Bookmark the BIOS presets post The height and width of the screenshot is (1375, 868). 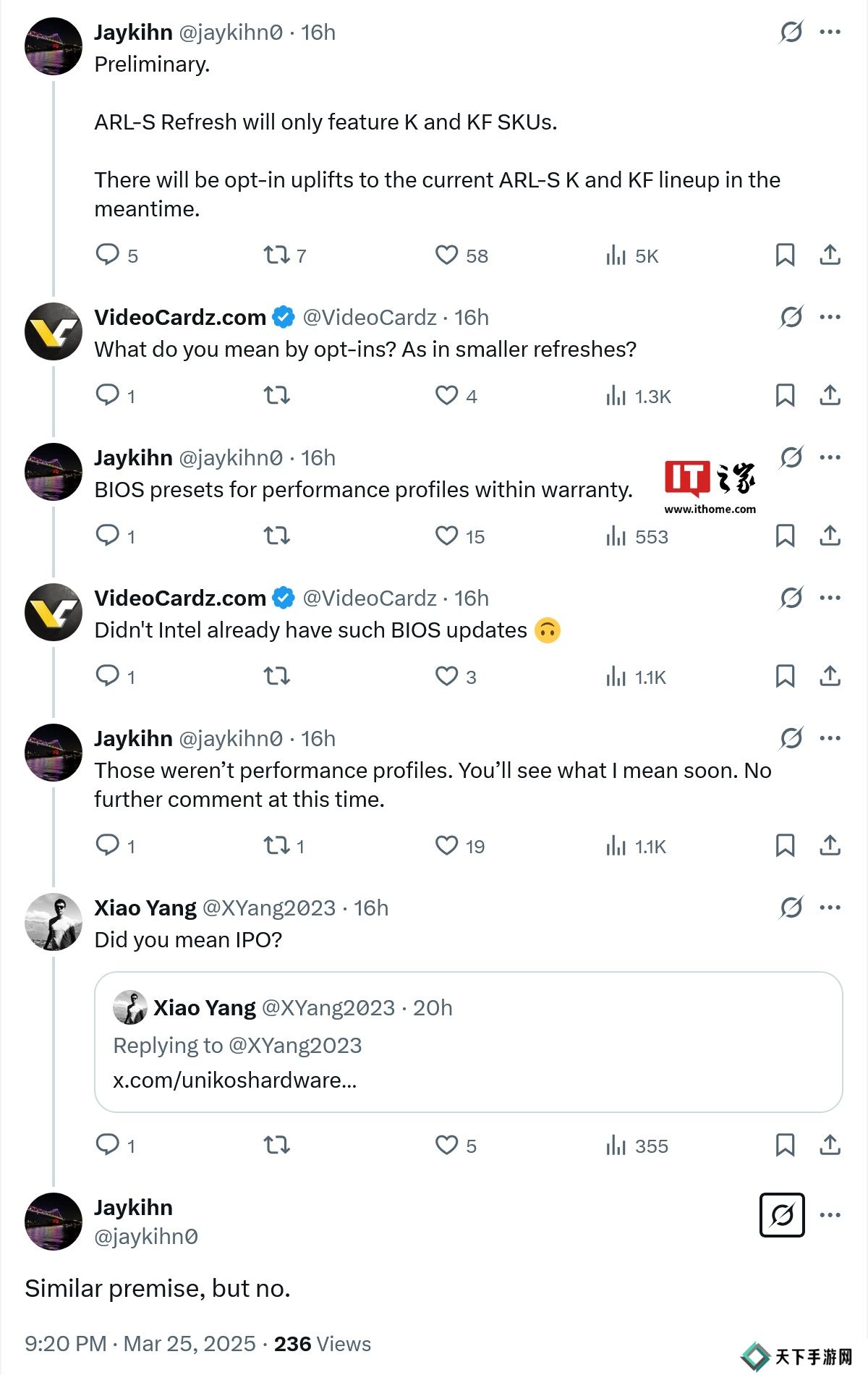[785, 536]
